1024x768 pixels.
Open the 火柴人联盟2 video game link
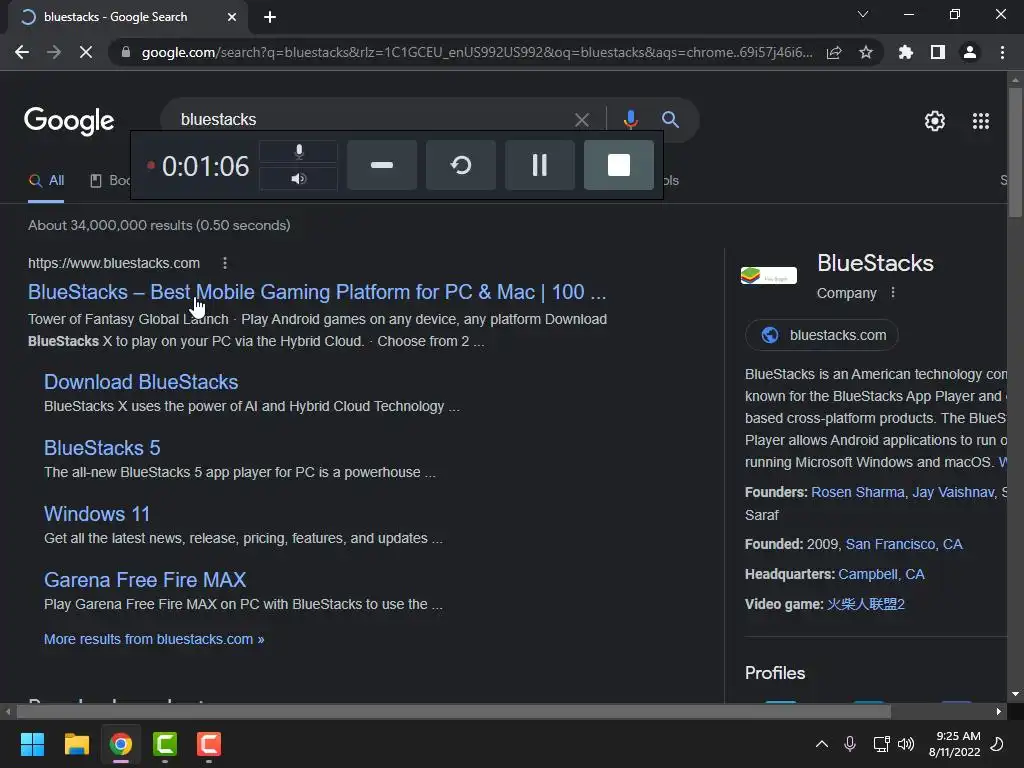(x=865, y=605)
